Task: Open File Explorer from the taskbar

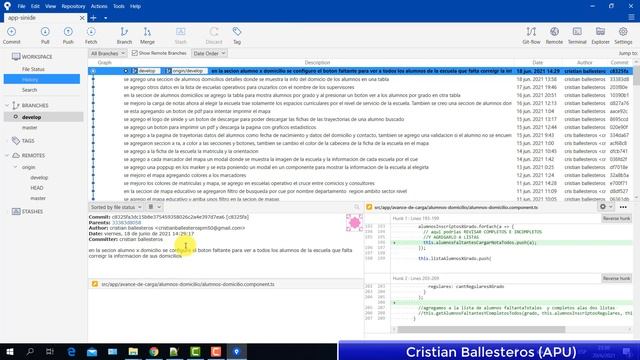Action: 133,351
